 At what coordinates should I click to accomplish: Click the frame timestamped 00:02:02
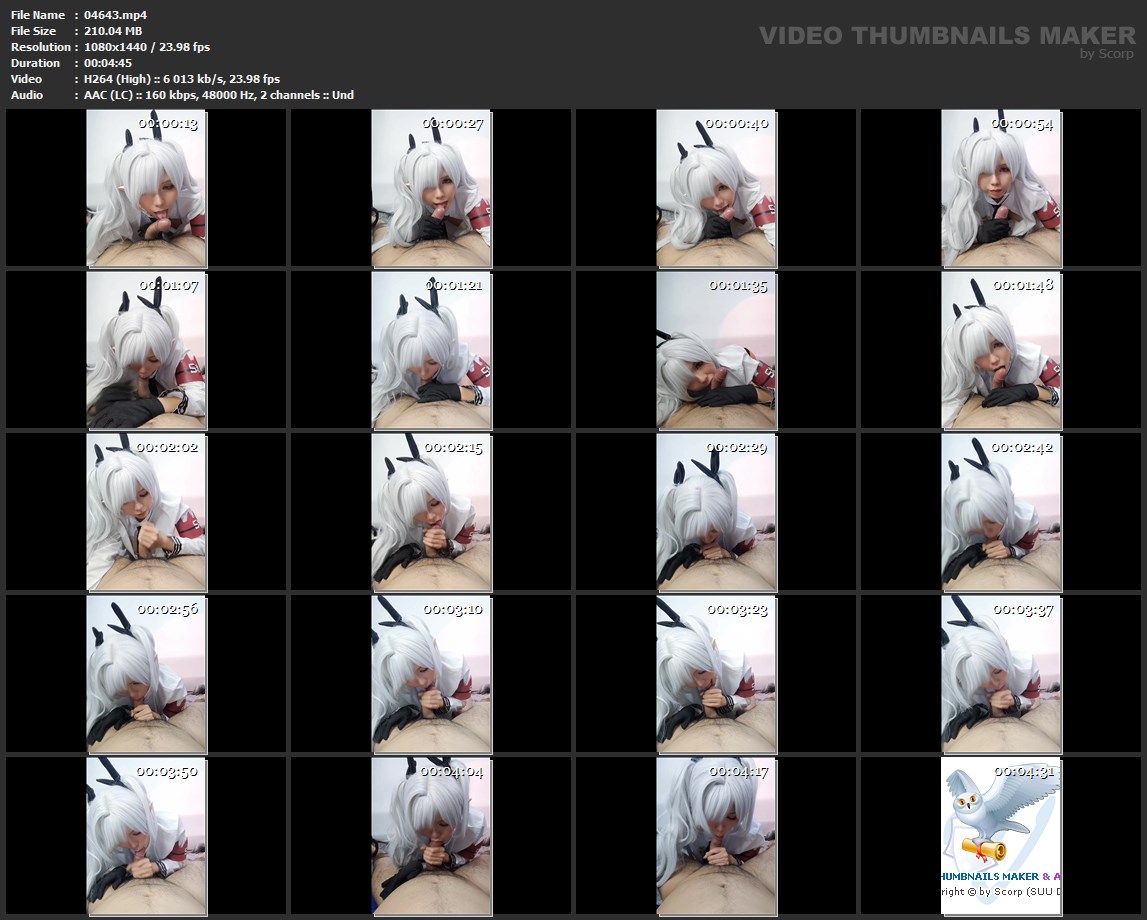click(x=146, y=512)
